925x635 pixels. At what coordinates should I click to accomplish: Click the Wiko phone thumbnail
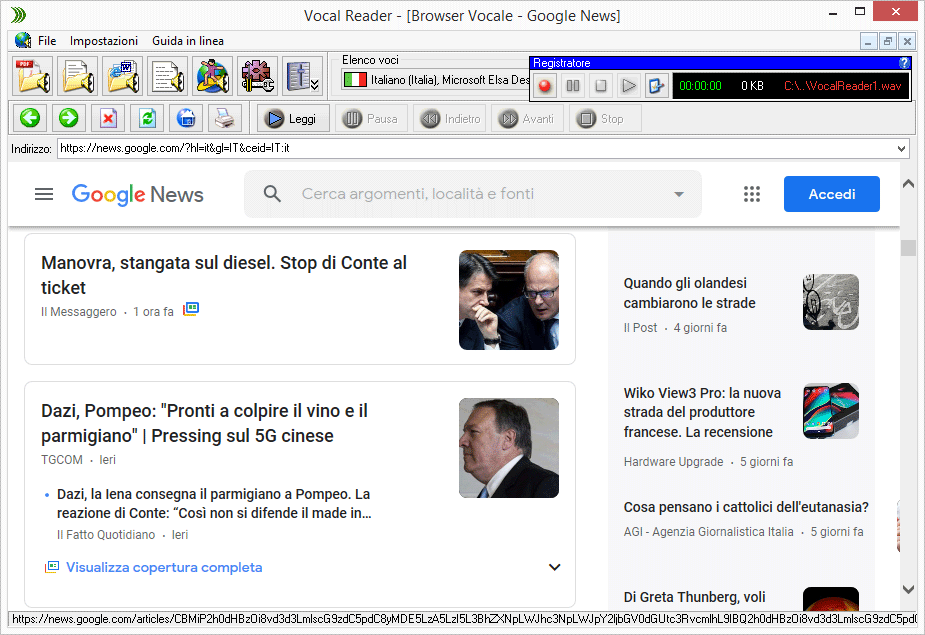pos(831,411)
